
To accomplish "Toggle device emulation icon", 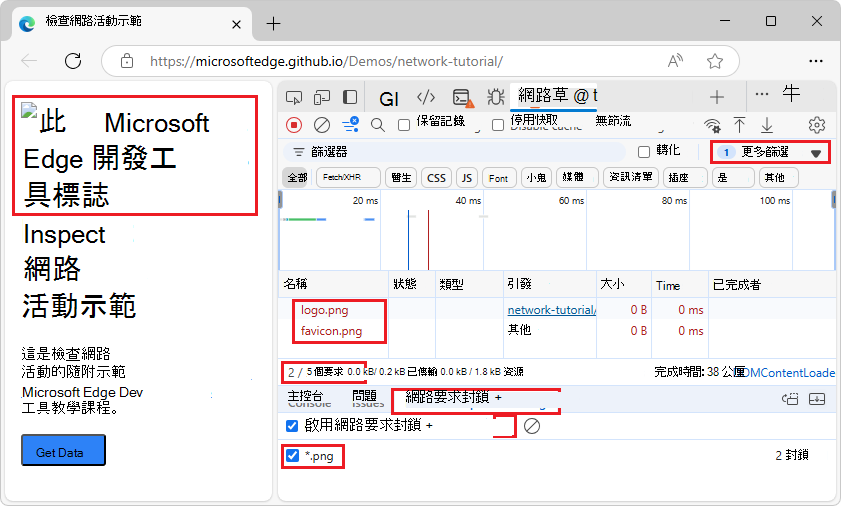I will point(322,98).
